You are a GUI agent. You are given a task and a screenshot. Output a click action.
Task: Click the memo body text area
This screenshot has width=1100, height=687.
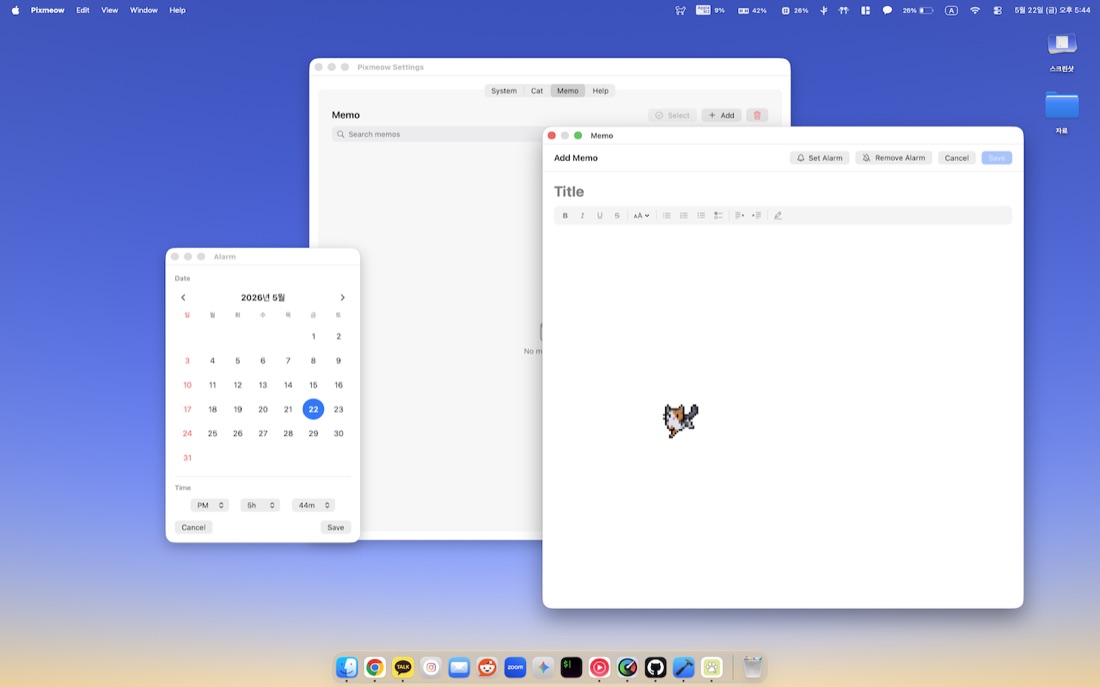(x=782, y=414)
